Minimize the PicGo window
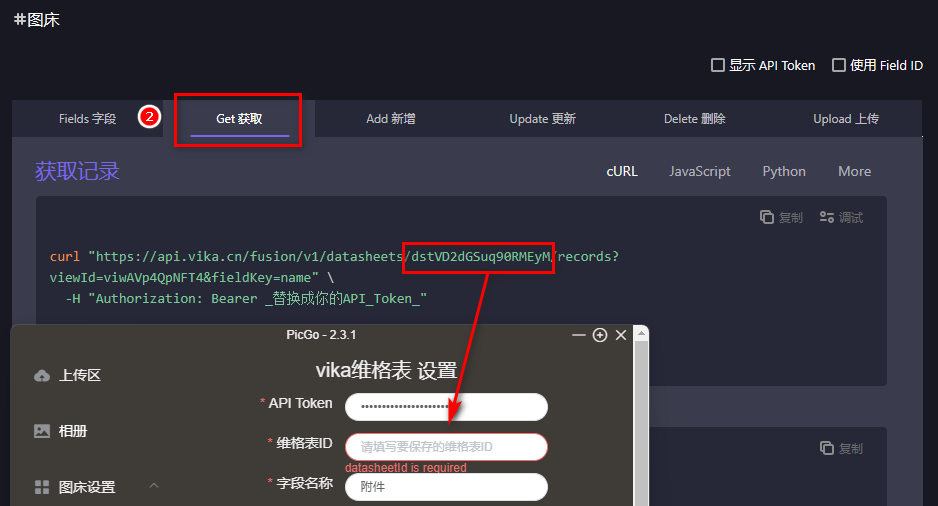 pyautogui.click(x=578, y=335)
